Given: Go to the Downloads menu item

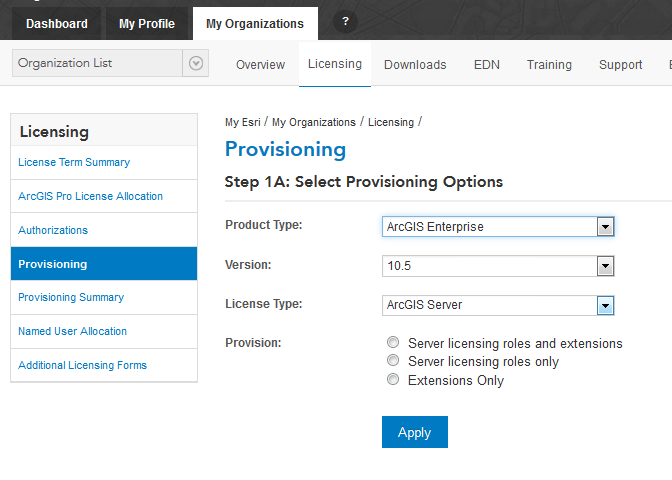Looking at the screenshot, I should [x=415, y=65].
